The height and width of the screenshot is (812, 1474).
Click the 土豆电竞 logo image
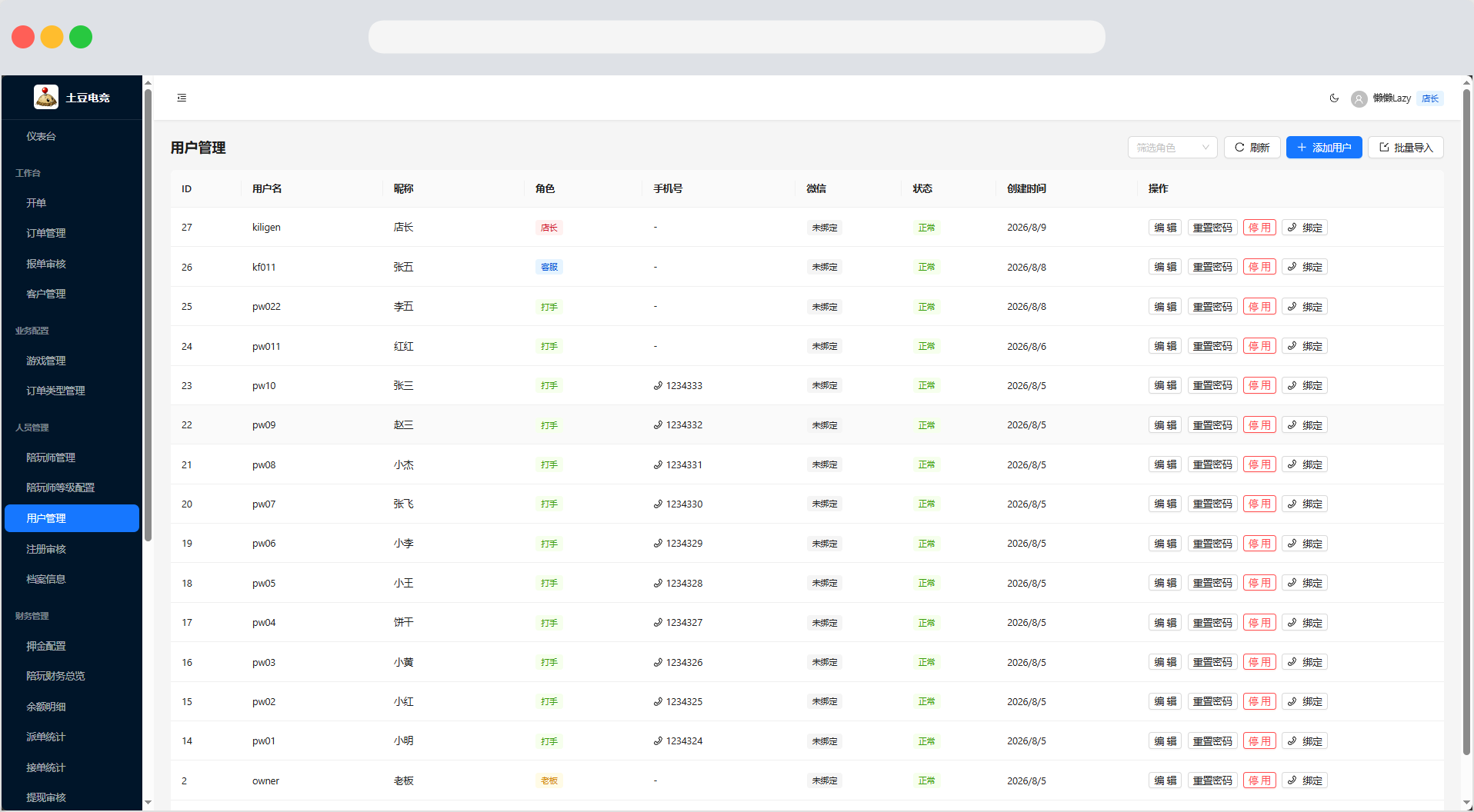pos(46,97)
